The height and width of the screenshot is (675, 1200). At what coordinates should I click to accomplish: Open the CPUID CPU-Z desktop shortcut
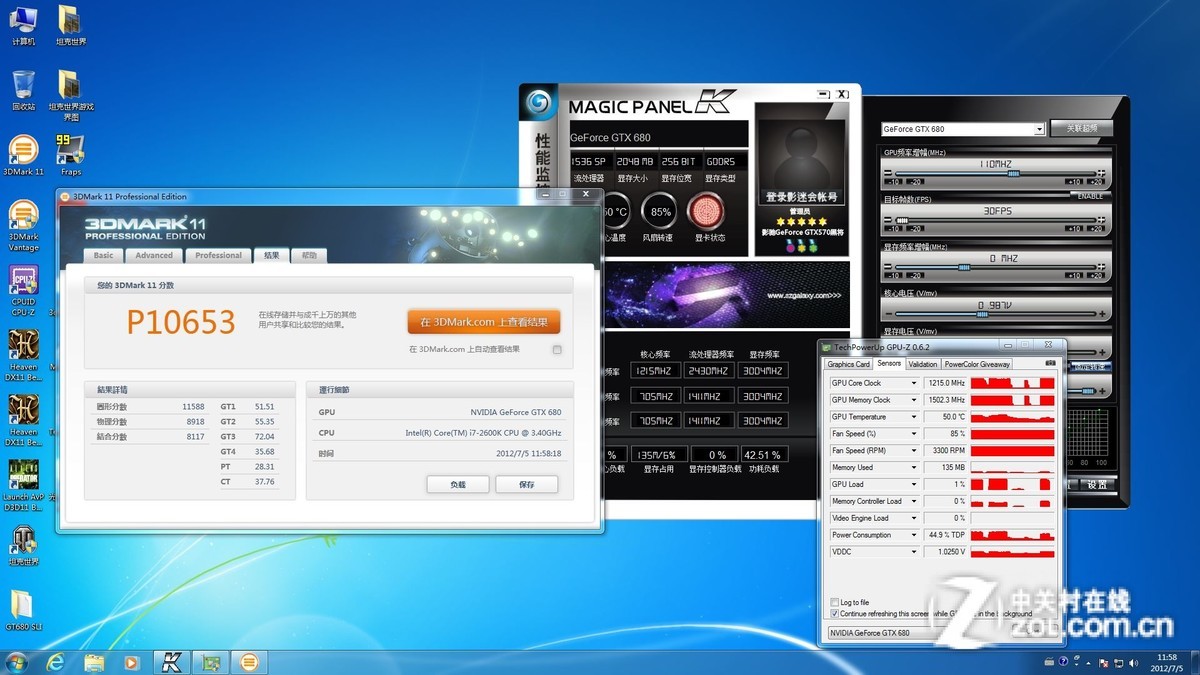tap(23, 291)
